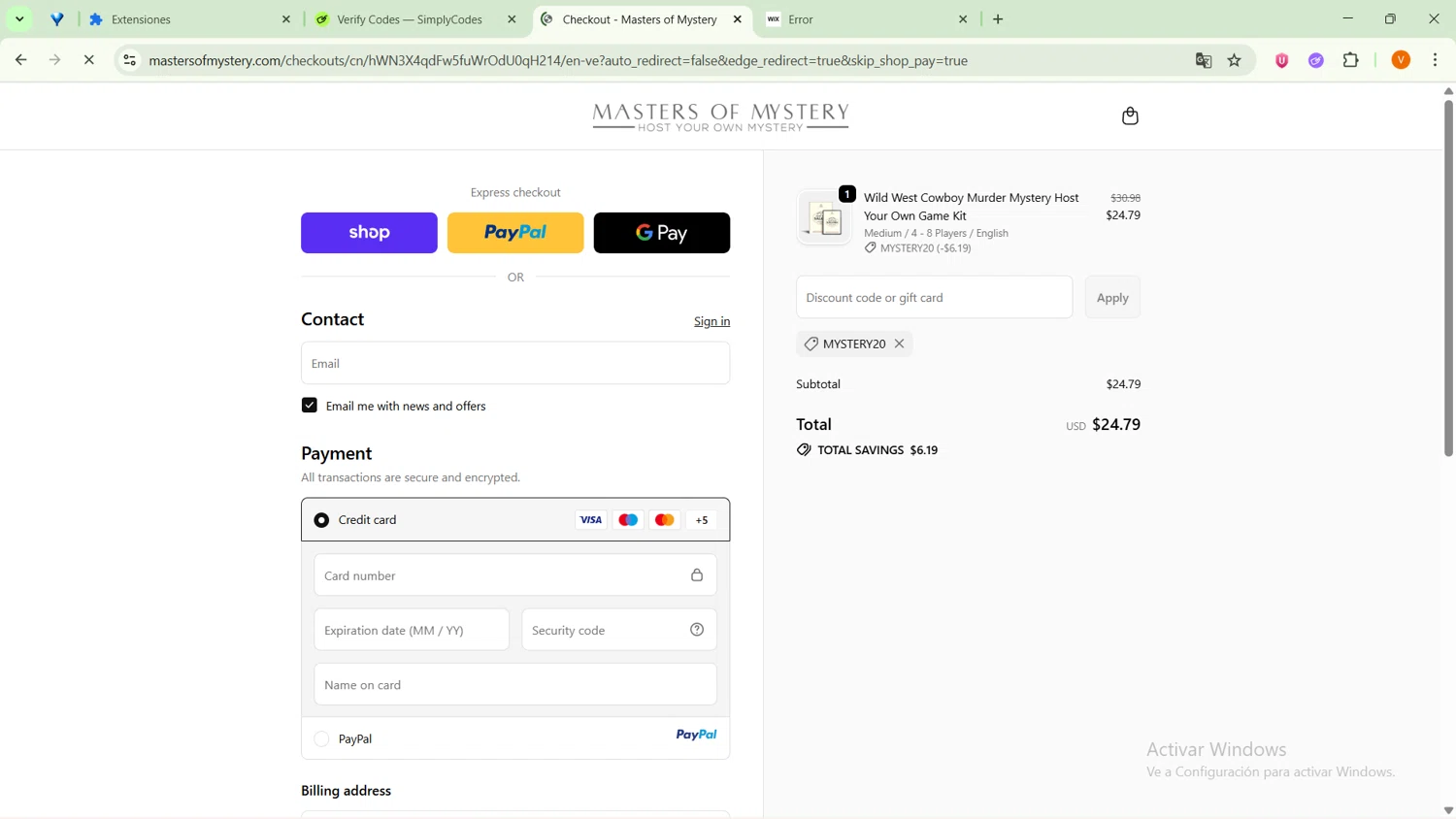Click the Google Translate icon in address bar

1204,60
